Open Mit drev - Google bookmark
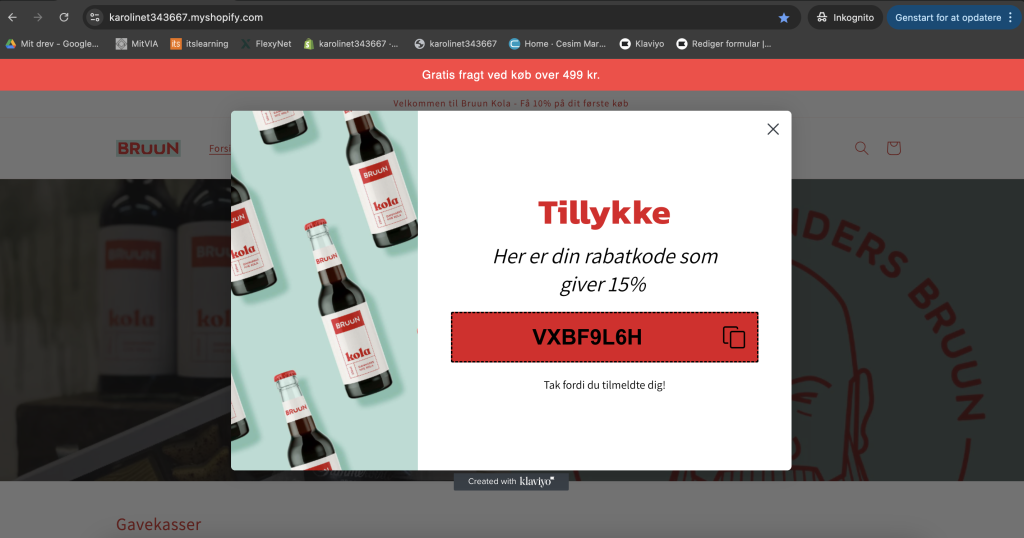This screenshot has width=1024, height=538. 52,44
